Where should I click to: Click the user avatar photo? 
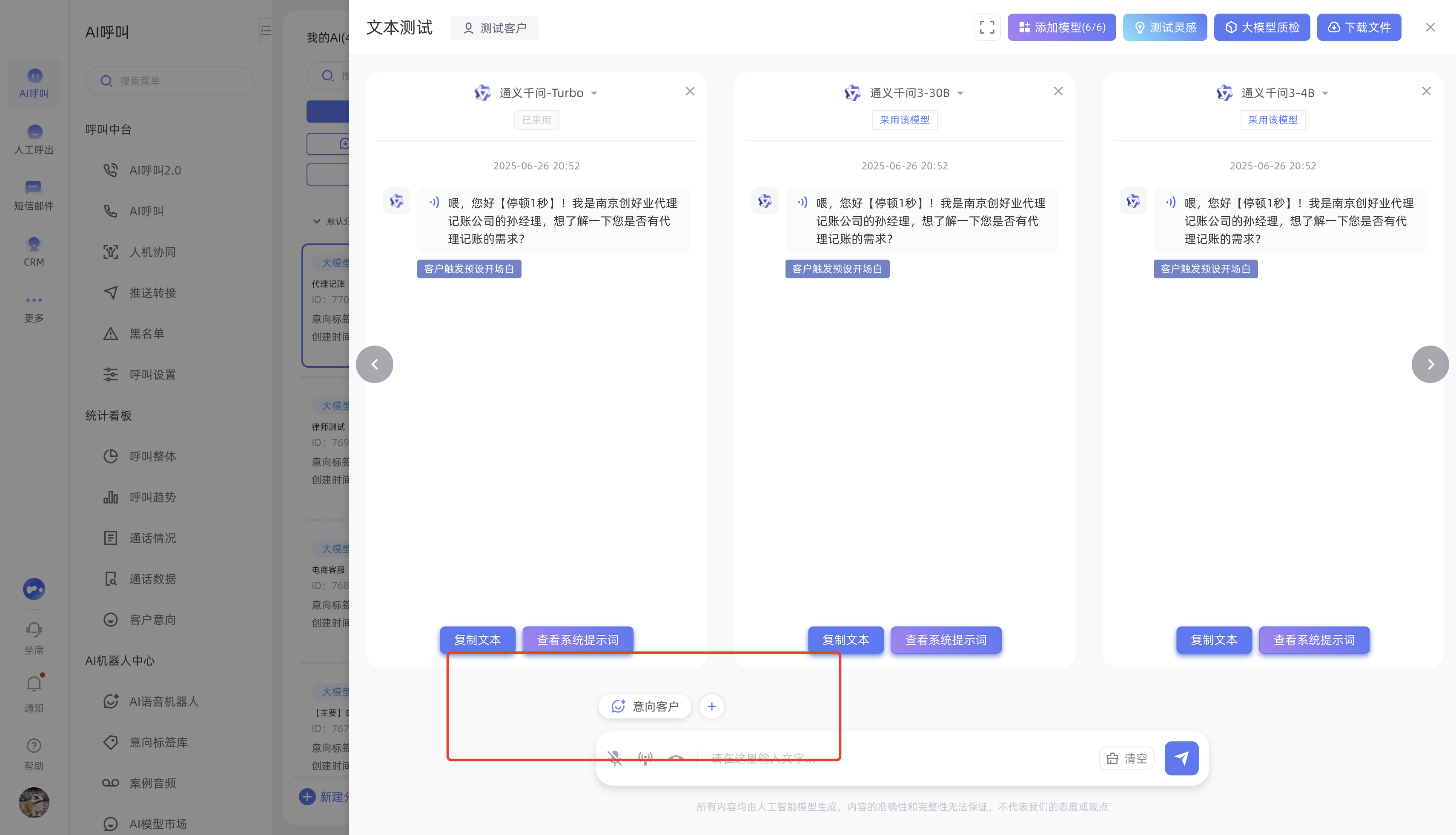[34, 802]
